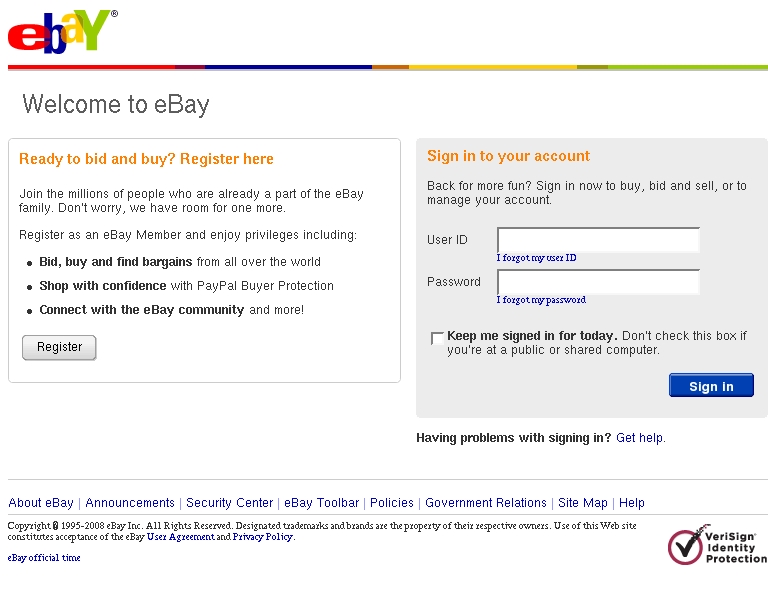This screenshot has width=768, height=593.
Task: Click the eBay logo
Action: pyautogui.click(x=63, y=31)
